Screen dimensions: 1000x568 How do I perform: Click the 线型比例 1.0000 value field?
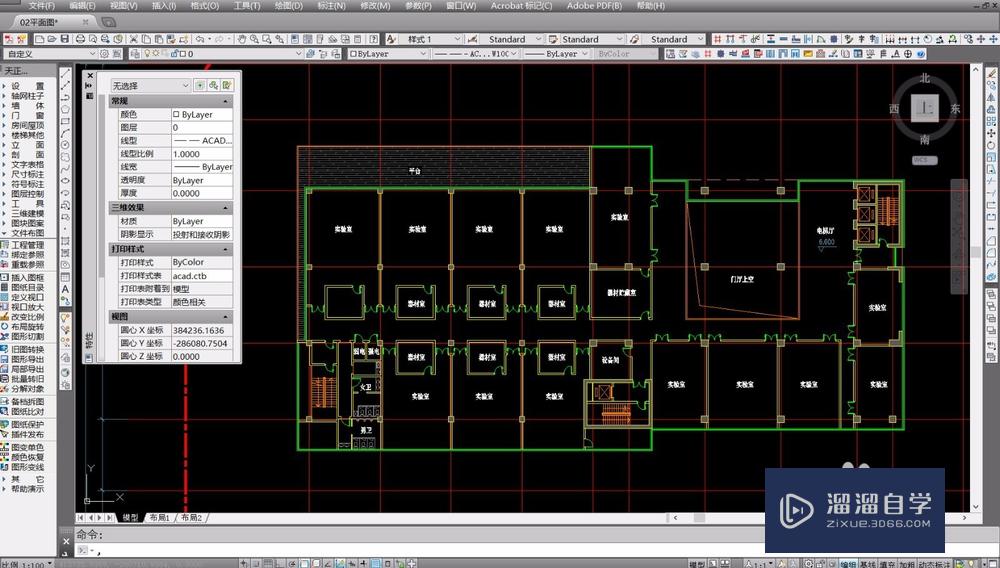coord(202,154)
